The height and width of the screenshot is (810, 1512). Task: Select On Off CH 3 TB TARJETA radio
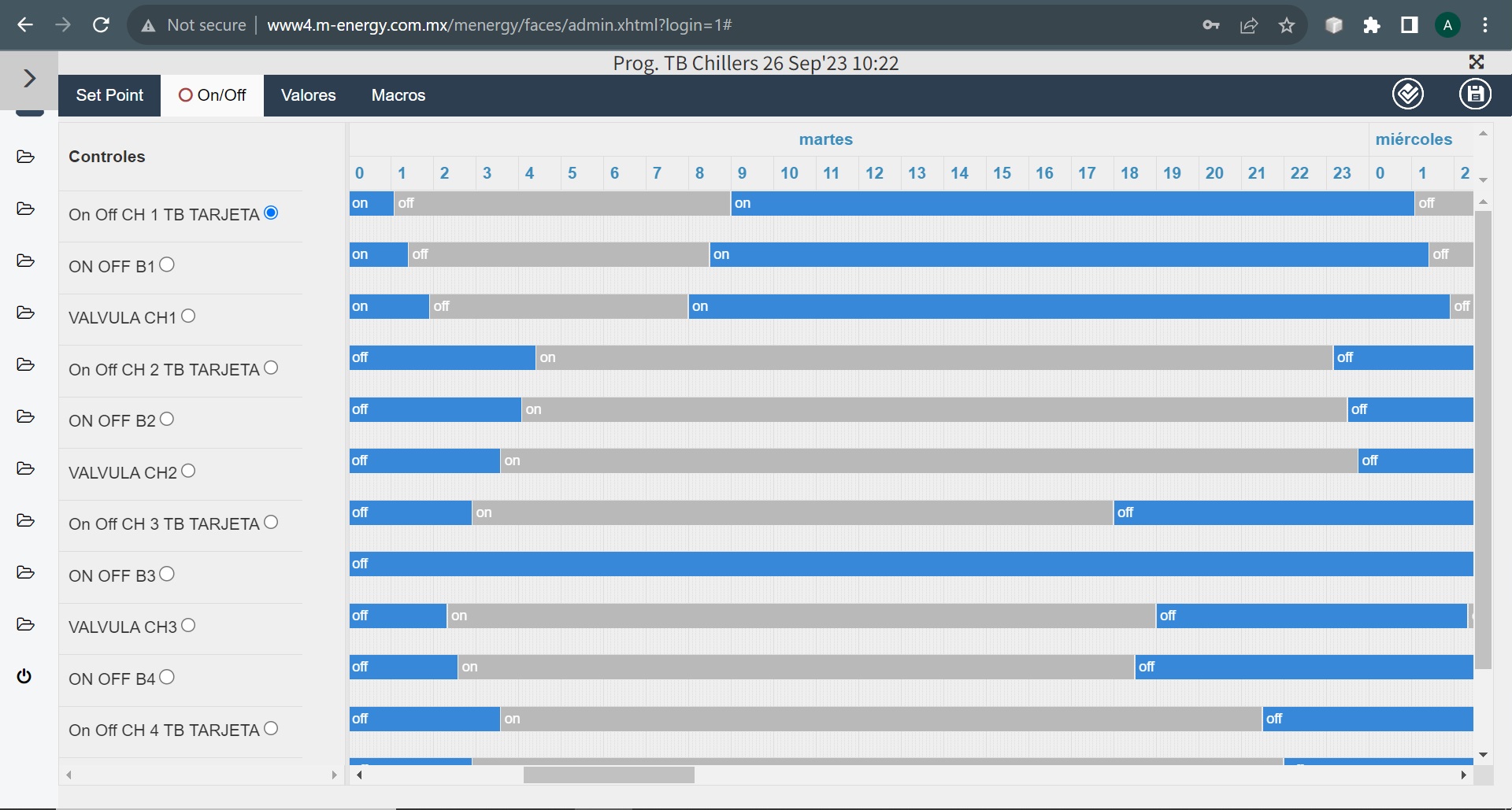271,523
